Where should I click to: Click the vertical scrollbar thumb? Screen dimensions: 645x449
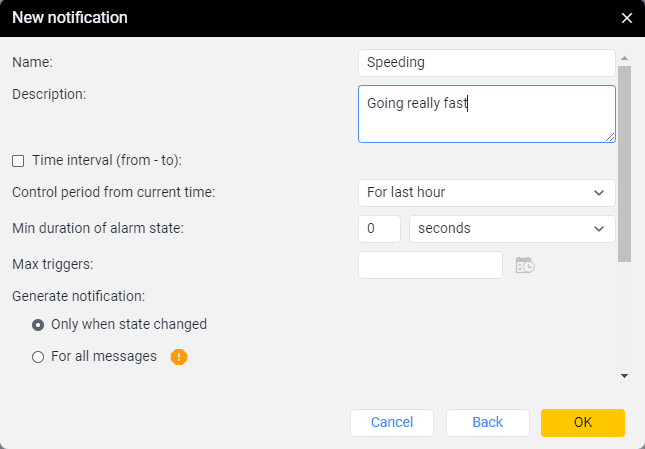624,160
